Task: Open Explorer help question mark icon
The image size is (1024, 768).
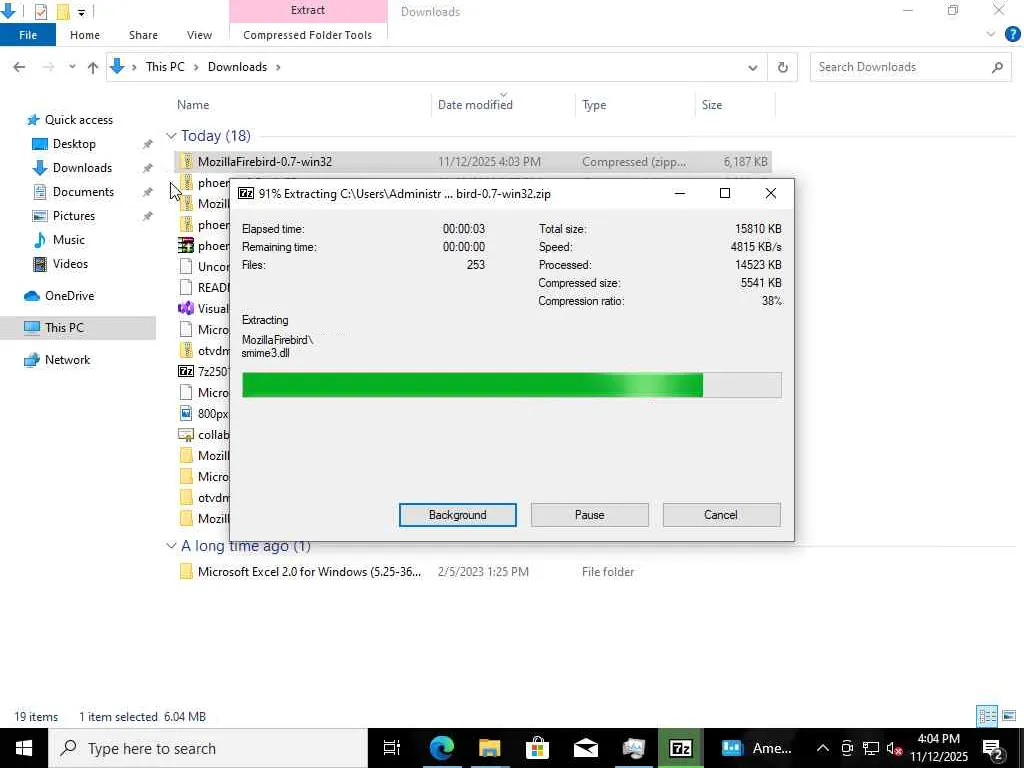Action: 1012,35
